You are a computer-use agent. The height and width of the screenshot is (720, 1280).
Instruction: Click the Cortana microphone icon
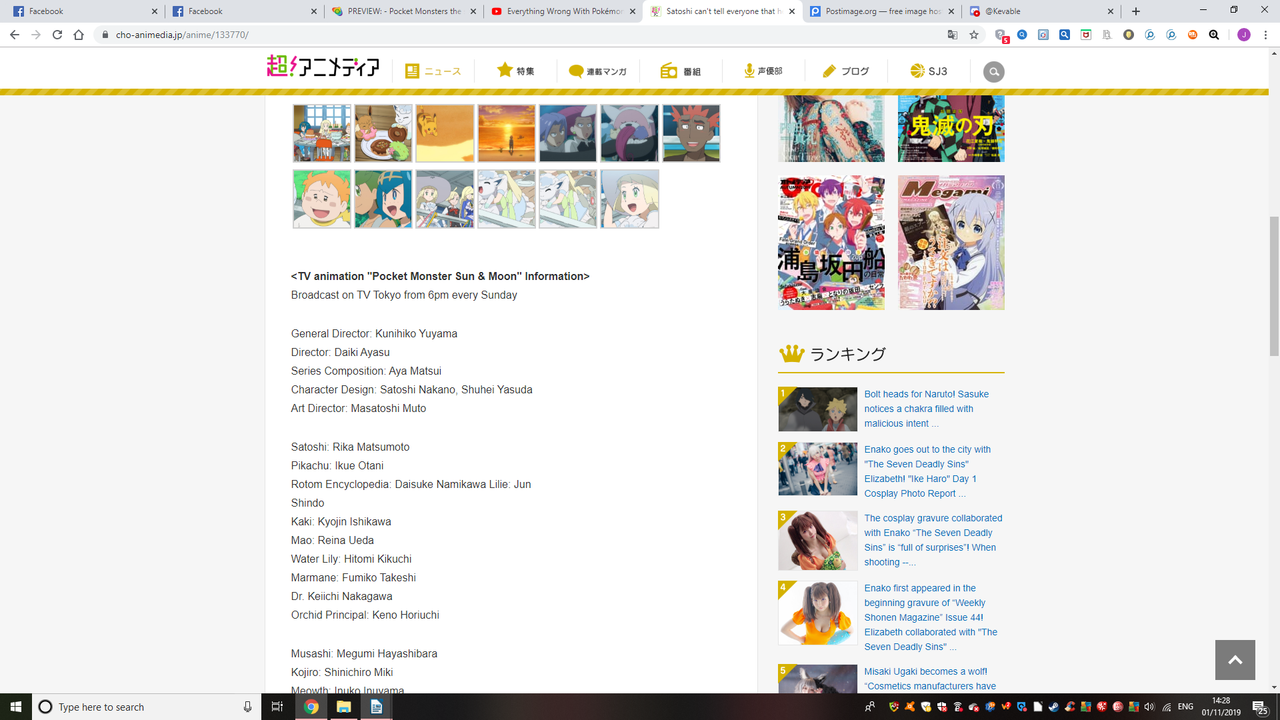point(247,707)
